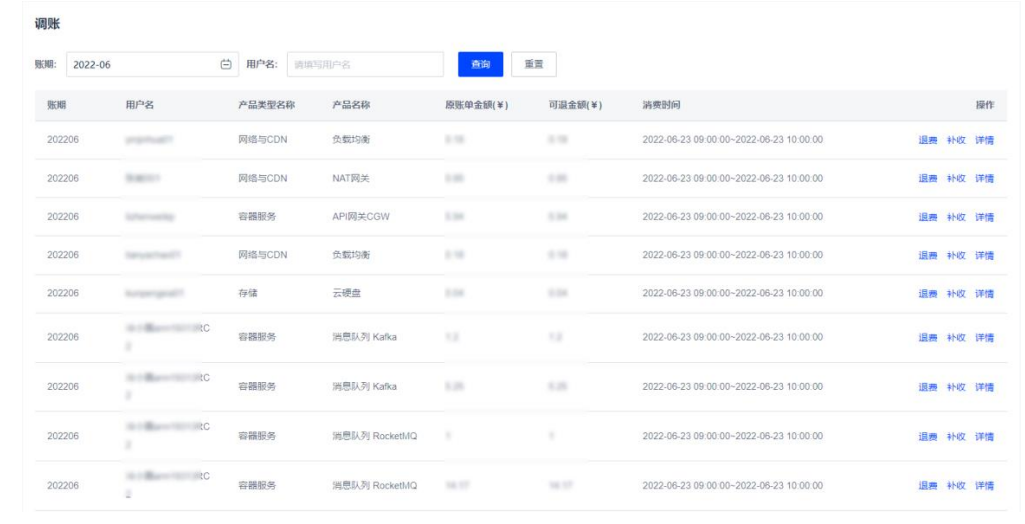Click the blue 查询 button
This screenshot has width=1025, height=524.
click(480, 64)
